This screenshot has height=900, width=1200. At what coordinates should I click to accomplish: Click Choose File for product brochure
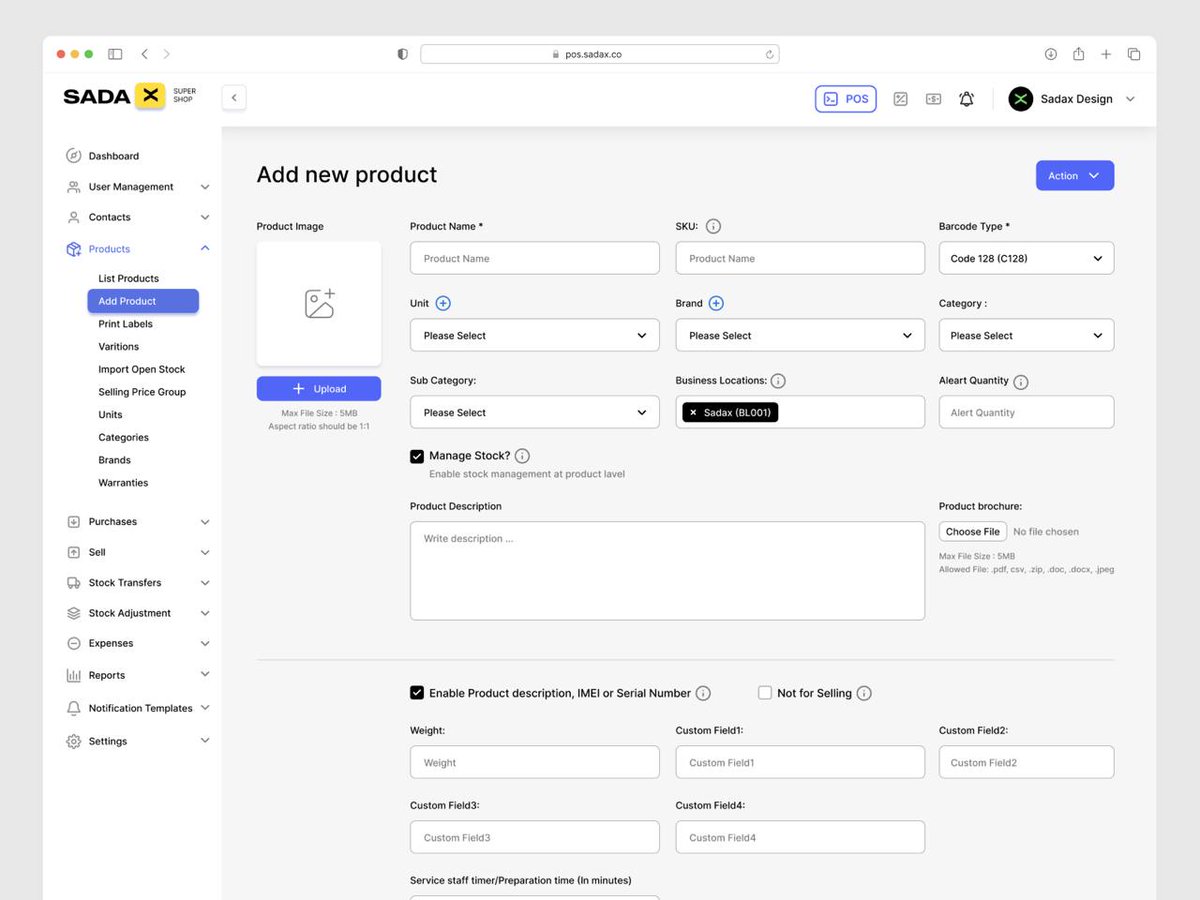pyautogui.click(x=971, y=531)
